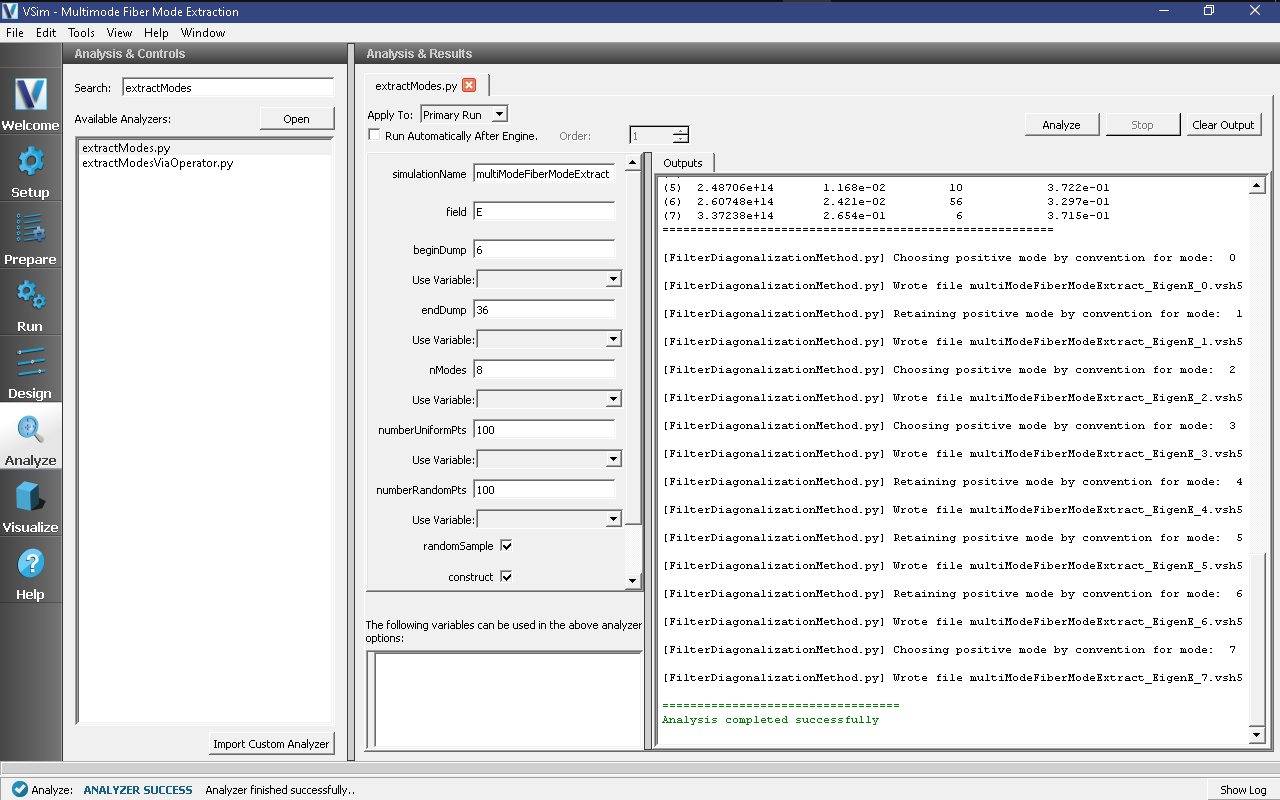Open the Edit menu
The image size is (1280, 800).
point(46,33)
